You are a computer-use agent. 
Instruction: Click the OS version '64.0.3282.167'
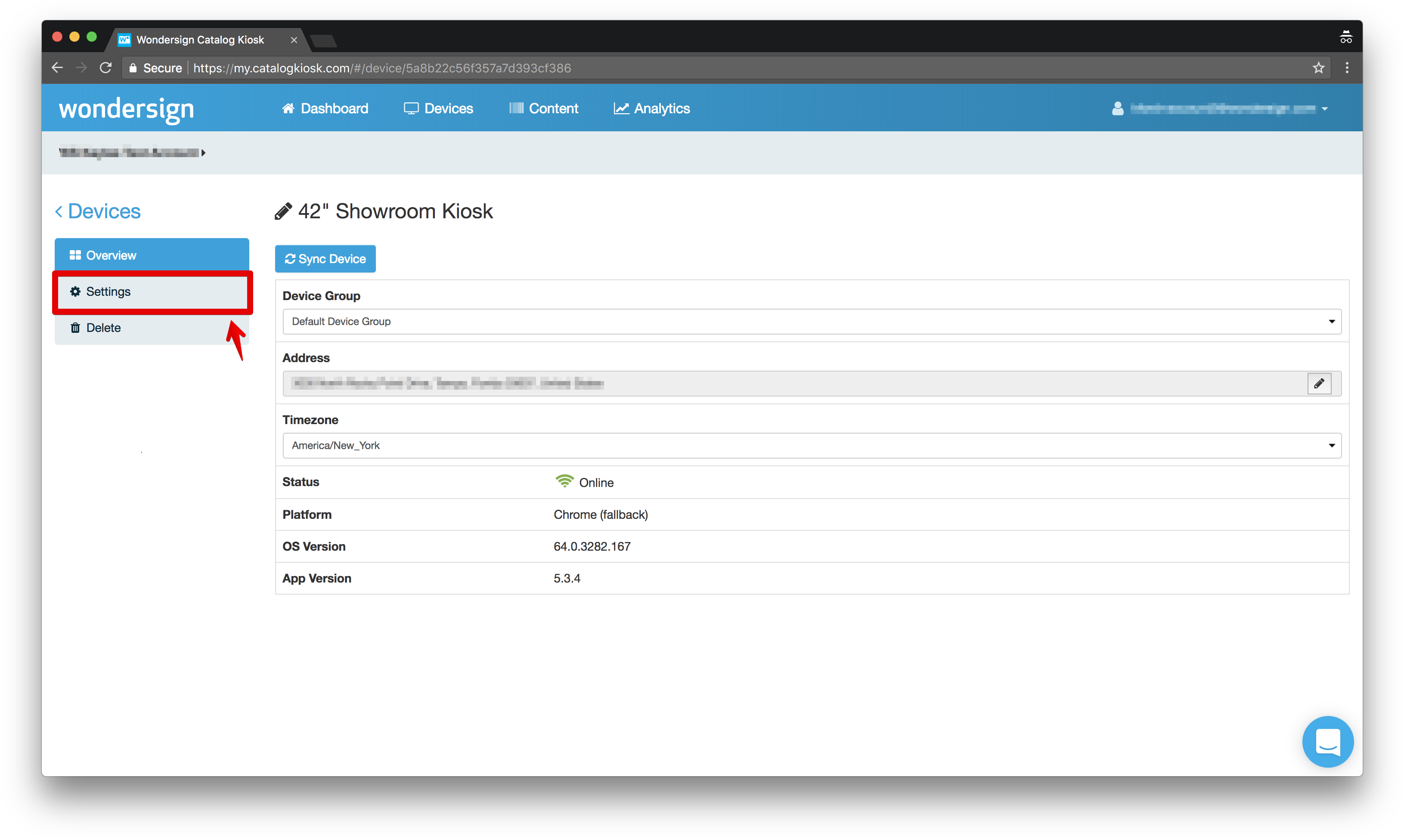pos(592,546)
